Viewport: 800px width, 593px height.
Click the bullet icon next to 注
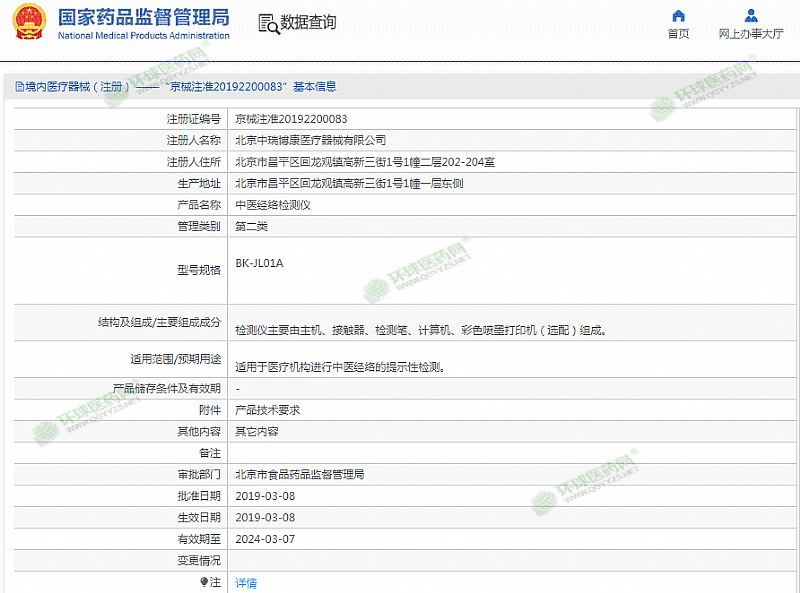[204, 582]
